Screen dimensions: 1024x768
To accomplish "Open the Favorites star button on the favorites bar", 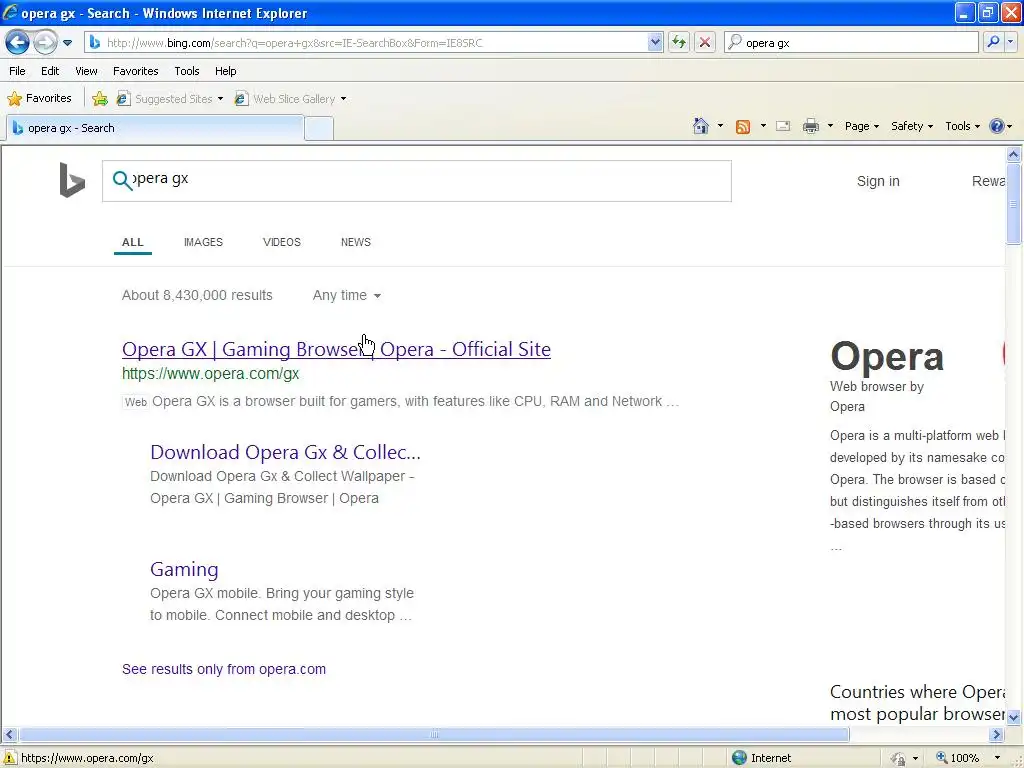I will (39, 99).
